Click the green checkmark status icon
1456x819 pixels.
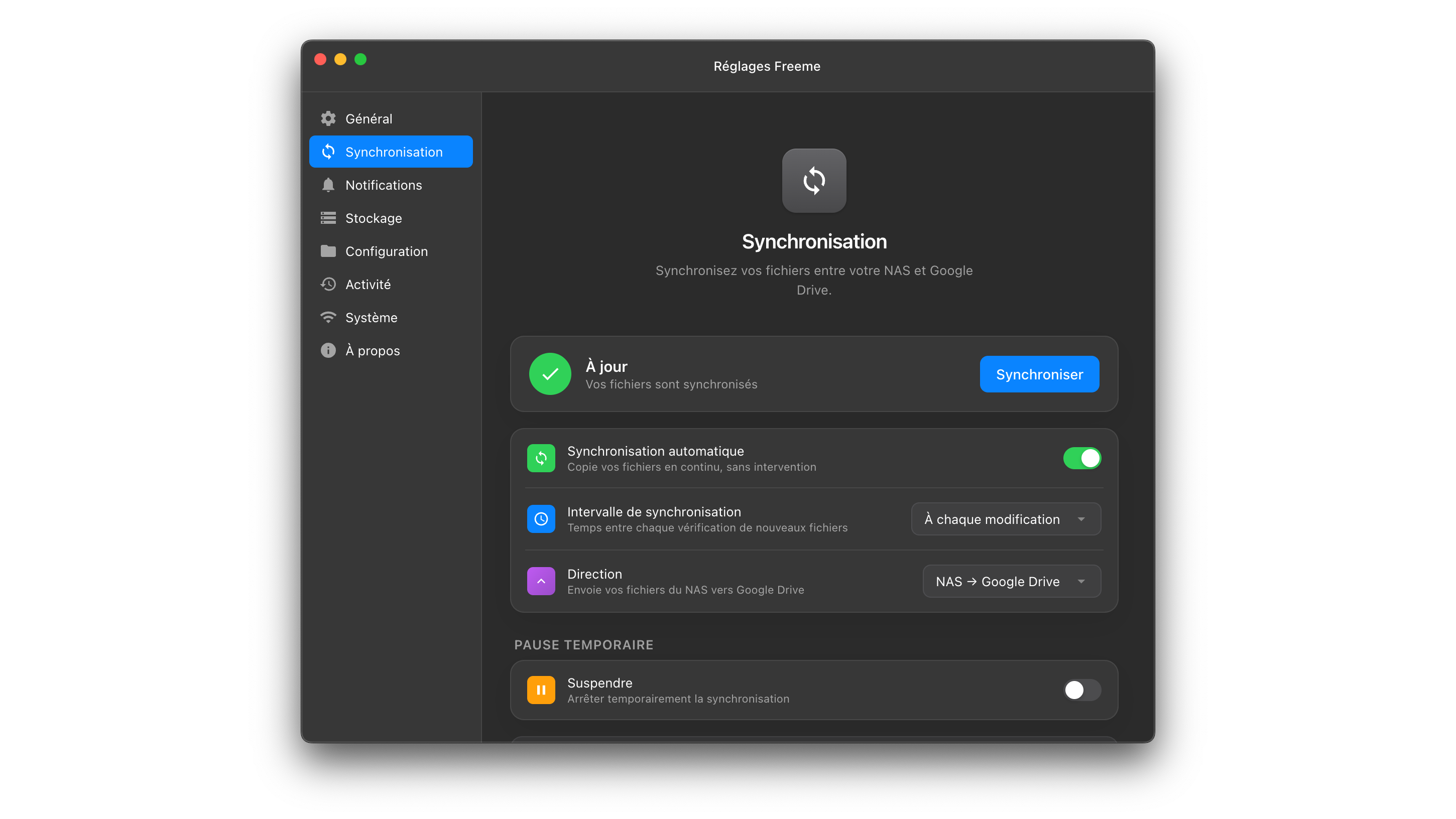(550, 374)
